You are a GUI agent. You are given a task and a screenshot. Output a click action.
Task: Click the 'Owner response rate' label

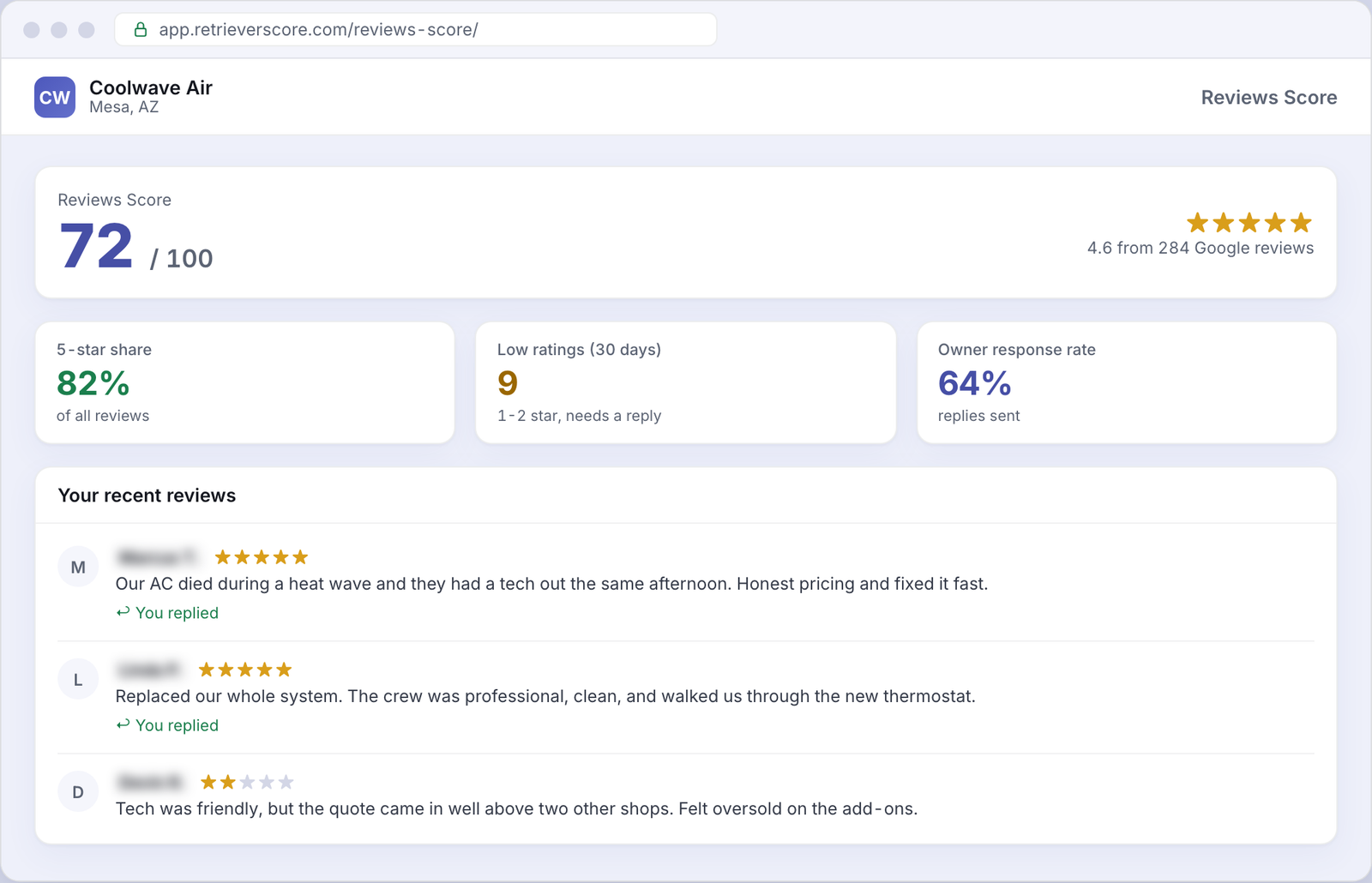tap(1017, 350)
